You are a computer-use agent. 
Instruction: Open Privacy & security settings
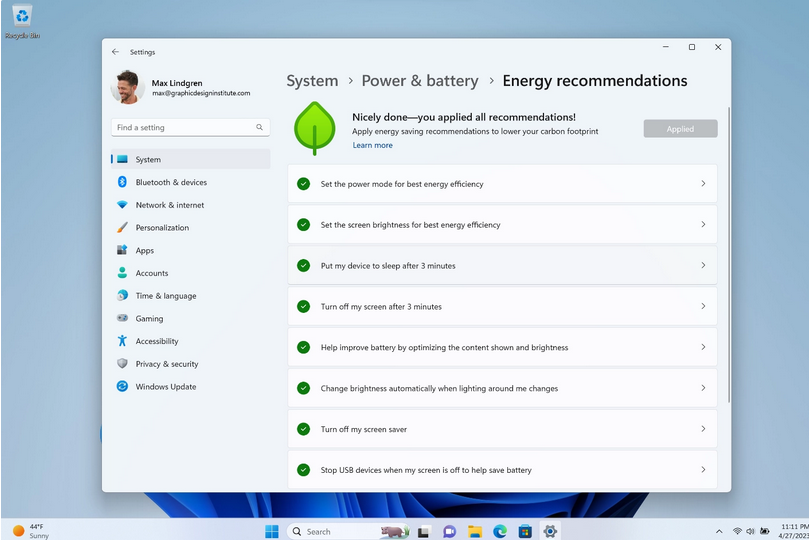pyautogui.click(x=190, y=364)
